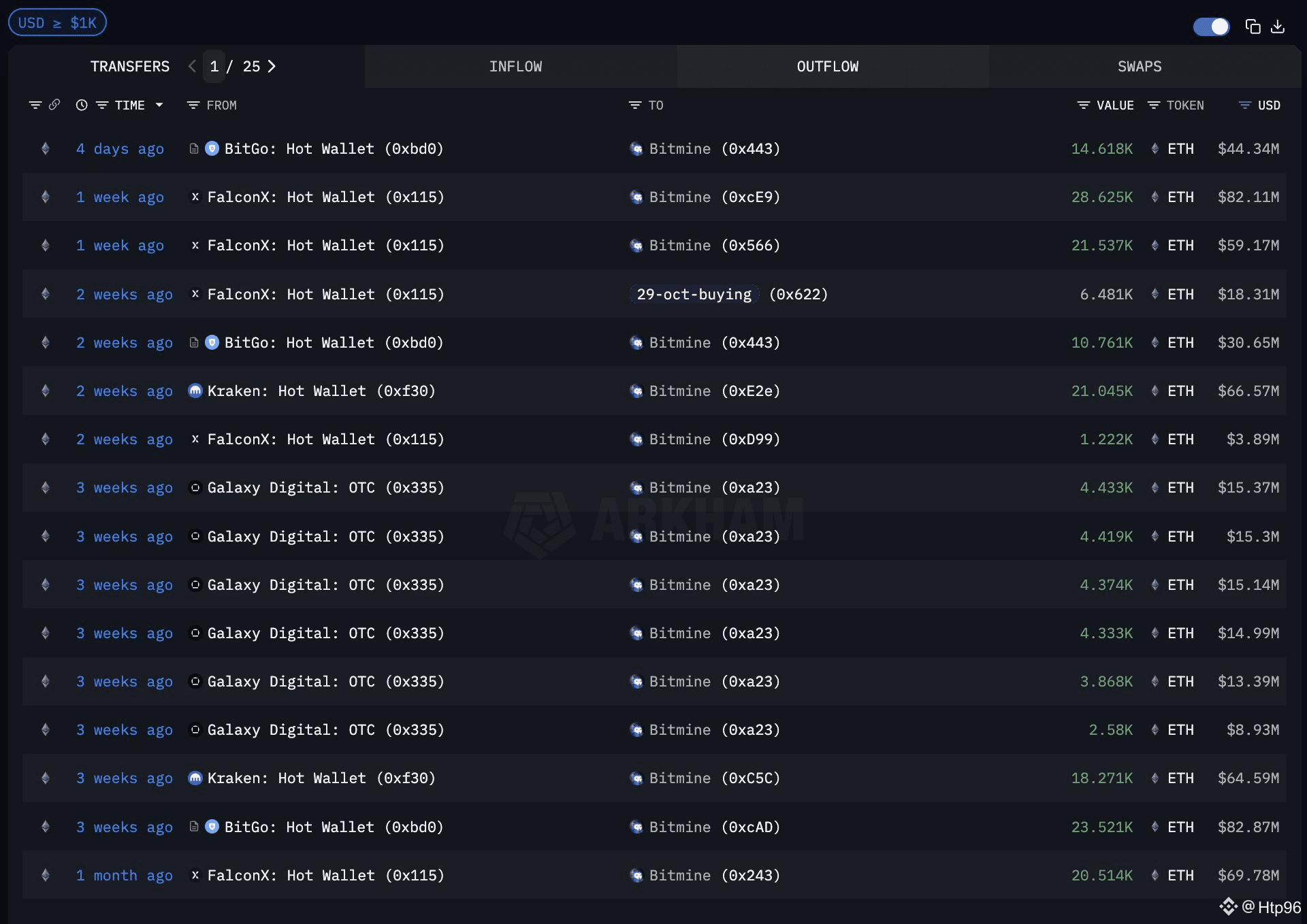Click the link icon in the header row
1307x924 pixels.
[54, 105]
